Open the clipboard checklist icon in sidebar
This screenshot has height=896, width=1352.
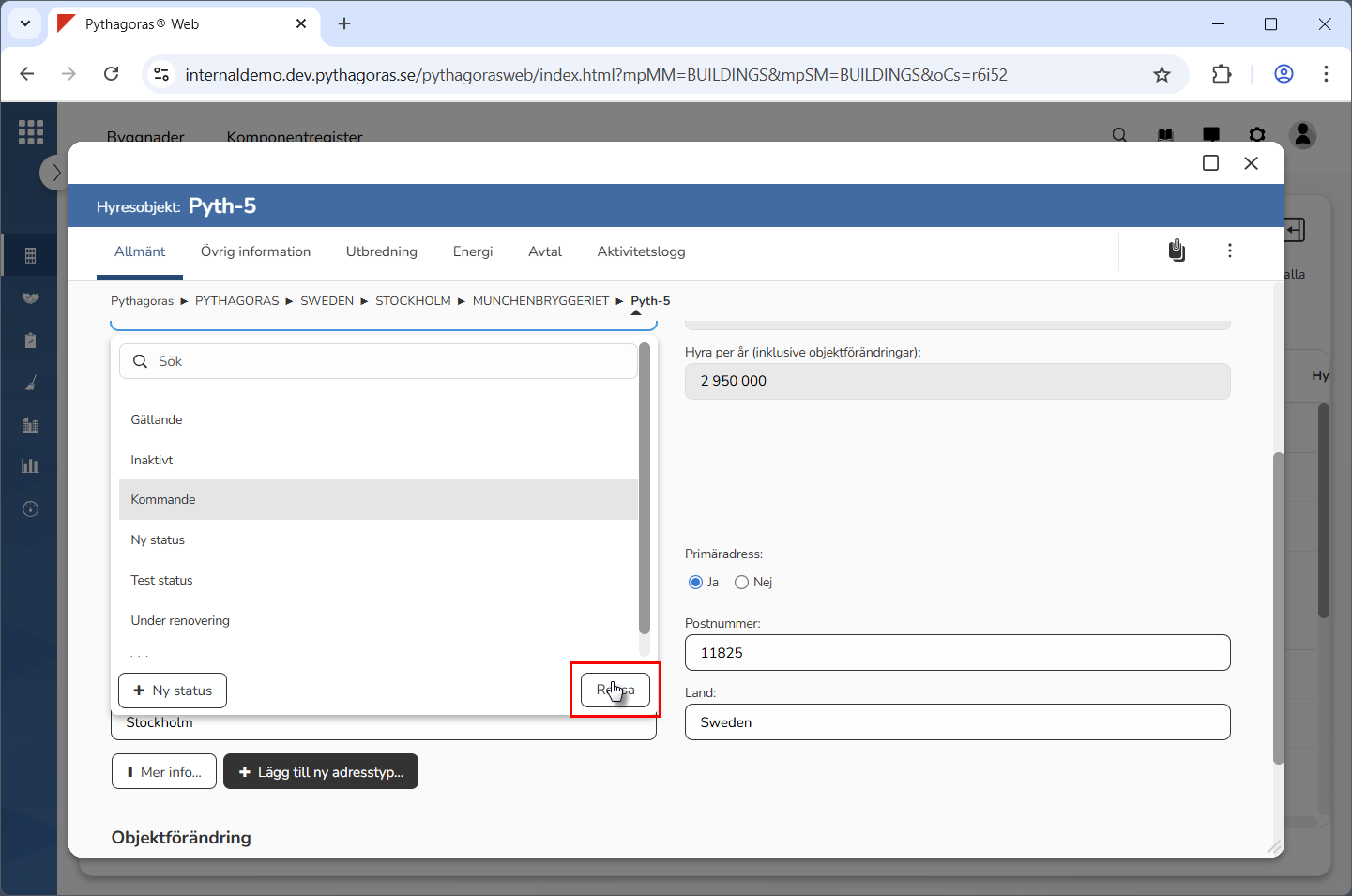point(30,341)
